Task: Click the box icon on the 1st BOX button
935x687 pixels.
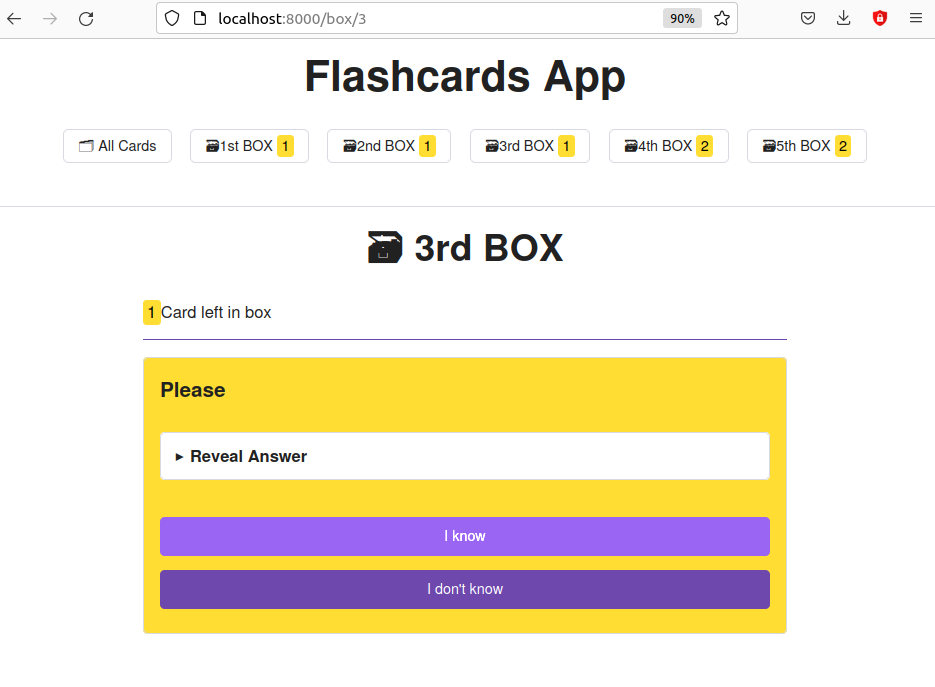Action: (210, 145)
